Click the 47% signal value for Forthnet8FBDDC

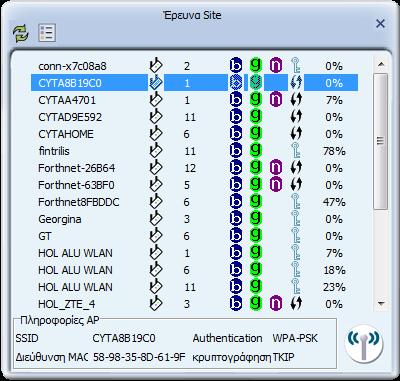[334, 202]
